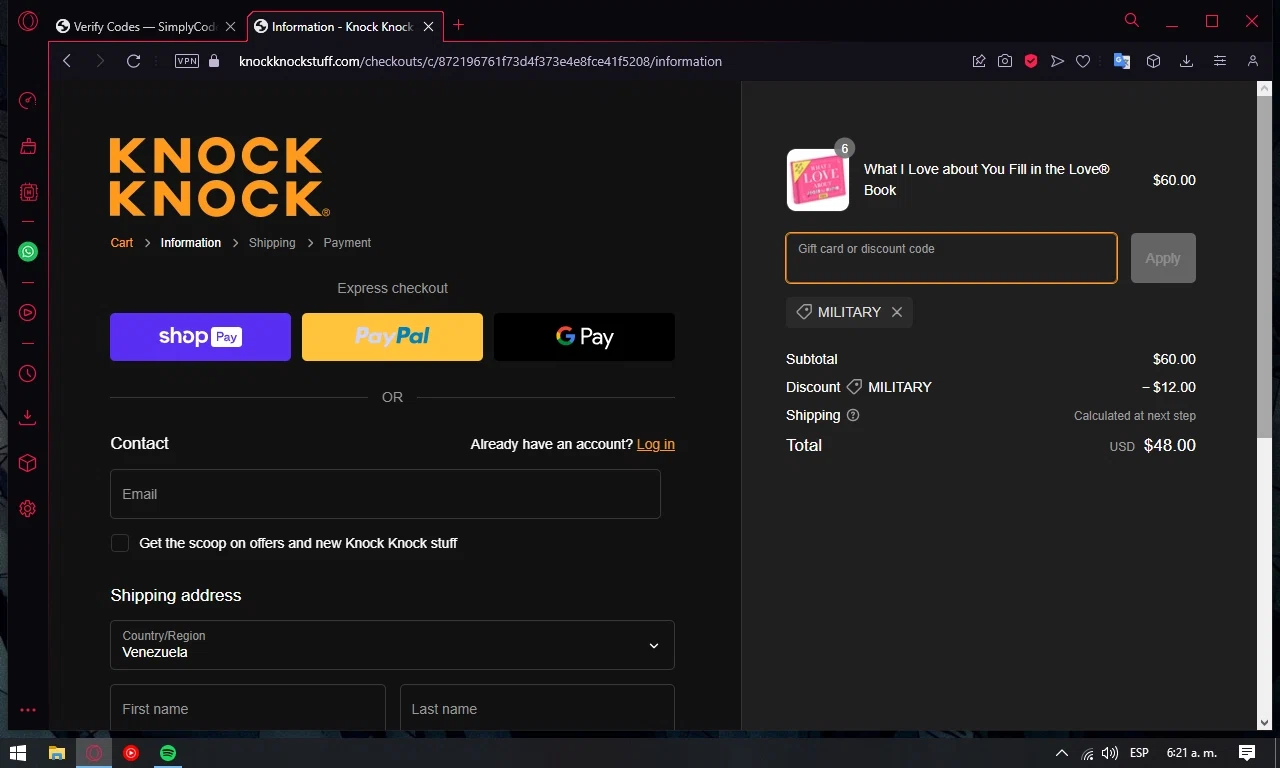Screen dimensions: 1280x768
Task: Open the cube icon in the sidebar
Action: 28,463
